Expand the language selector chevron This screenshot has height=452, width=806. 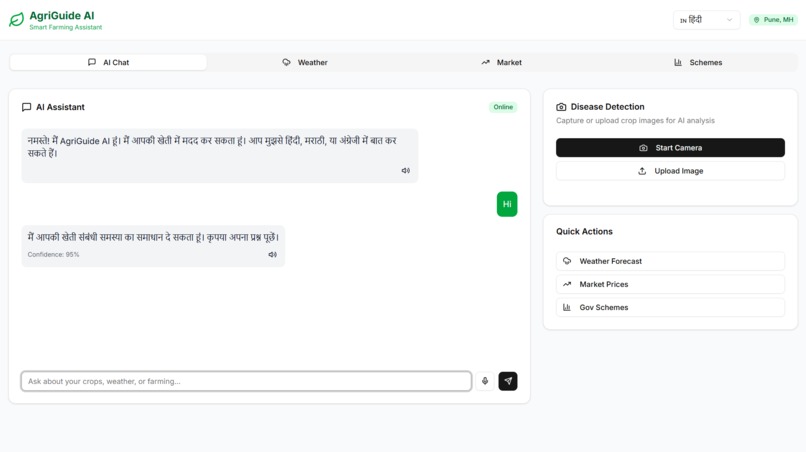729,20
